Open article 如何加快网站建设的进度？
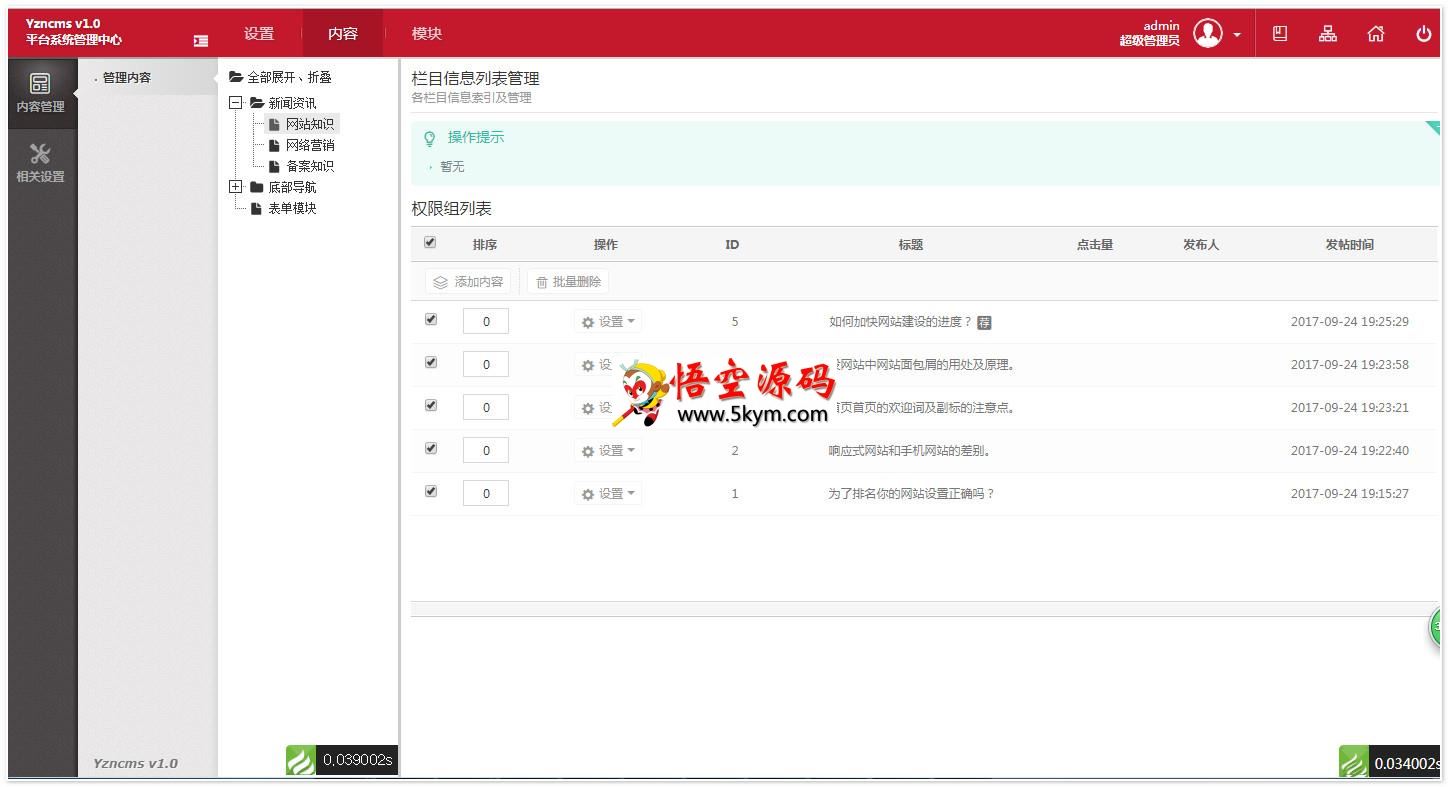1448x787 pixels. (x=900, y=322)
